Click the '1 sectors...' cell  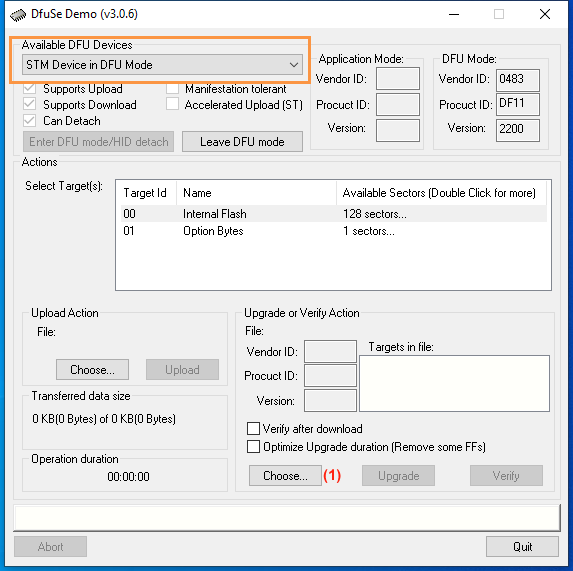[369, 231]
